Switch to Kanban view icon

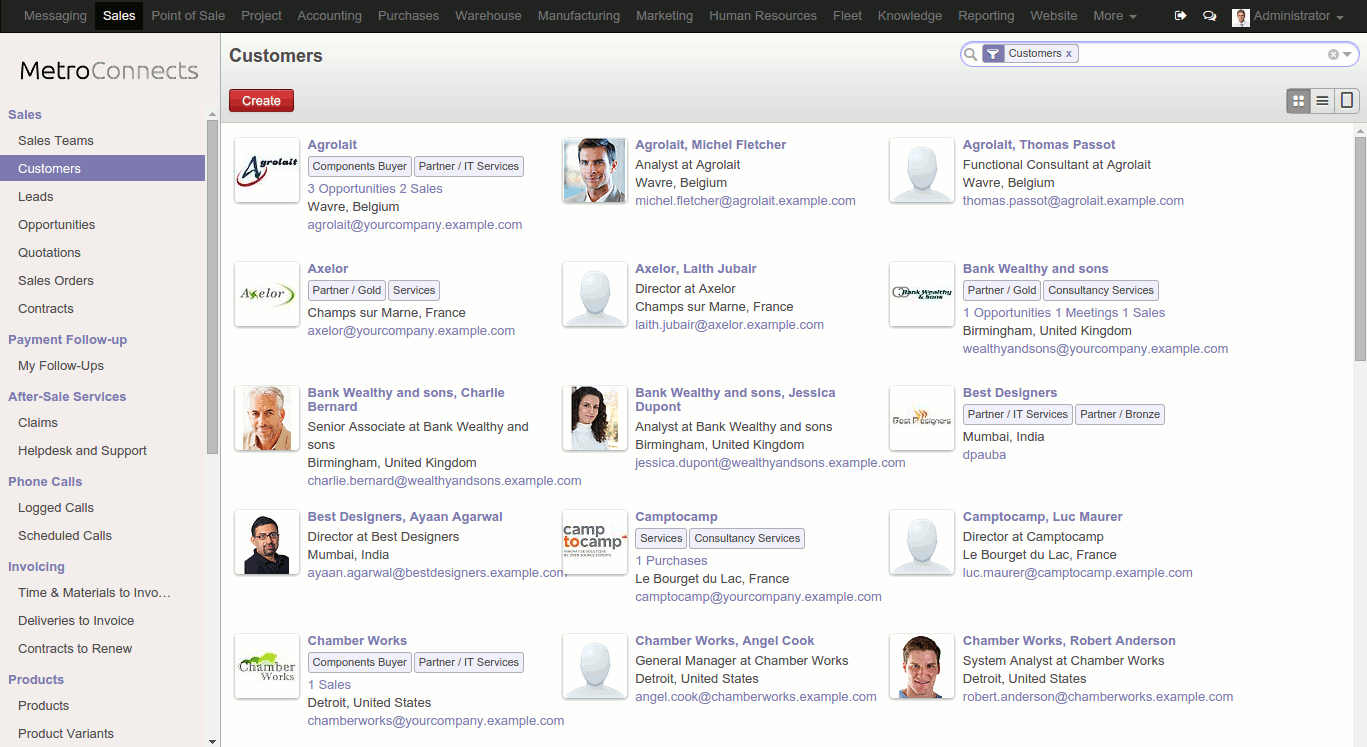[x=1299, y=100]
